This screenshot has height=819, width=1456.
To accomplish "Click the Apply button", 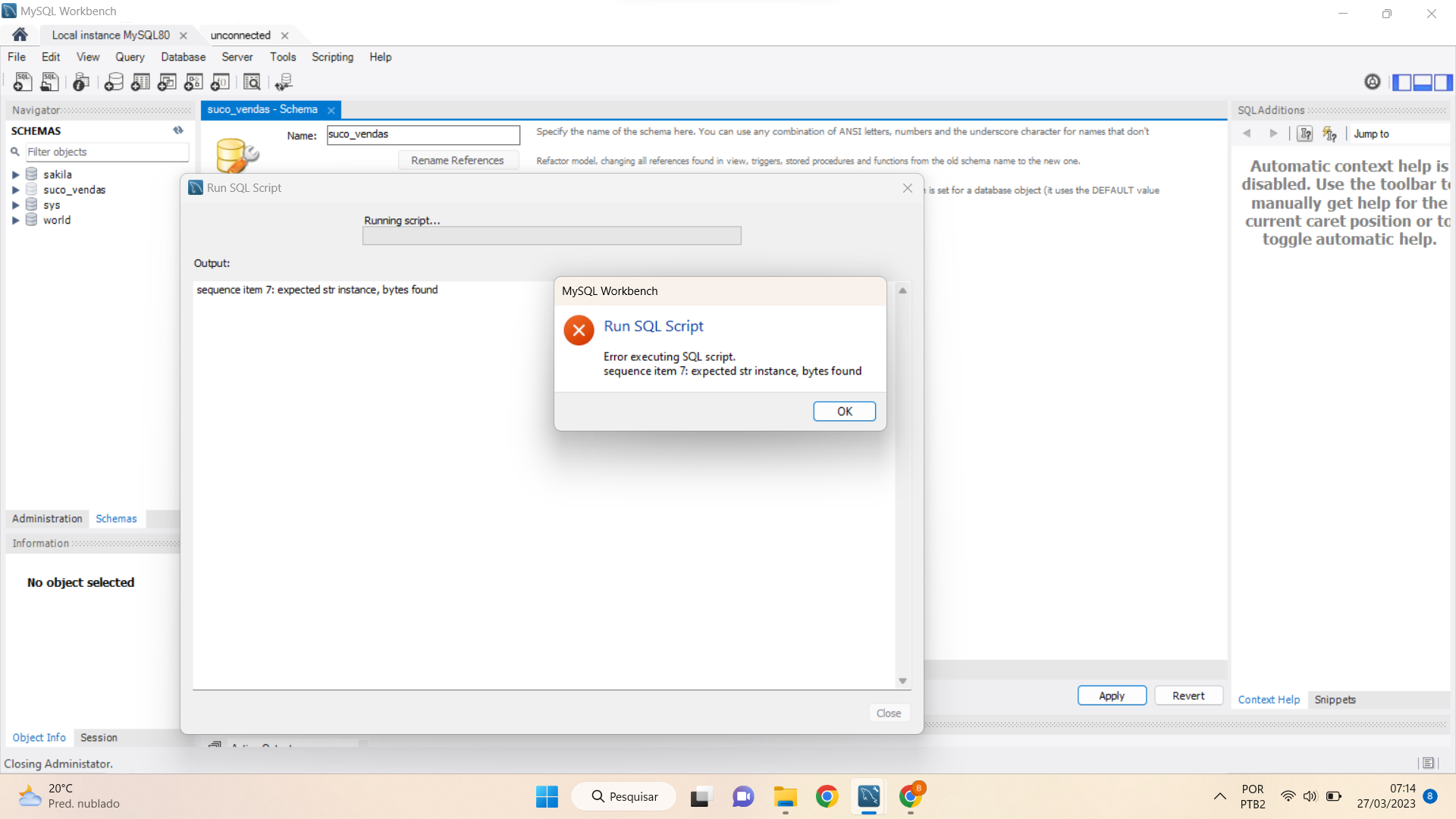I will (x=1112, y=696).
